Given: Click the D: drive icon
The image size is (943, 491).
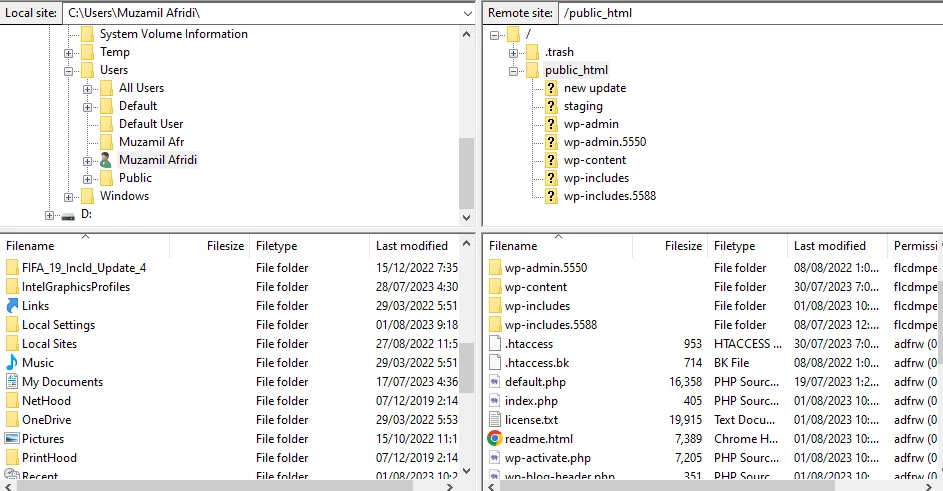Looking at the screenshot, I should (68, 215).
